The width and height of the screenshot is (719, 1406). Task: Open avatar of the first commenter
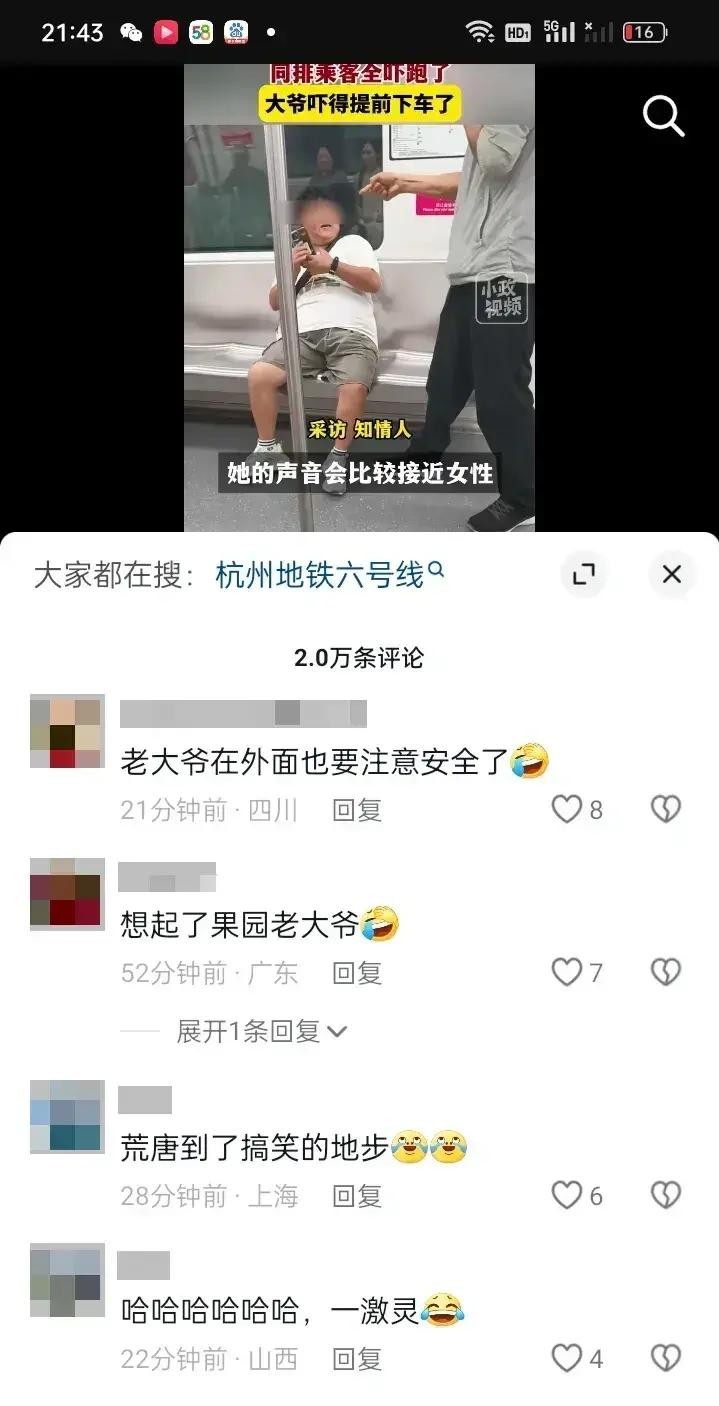click(67, 731)
